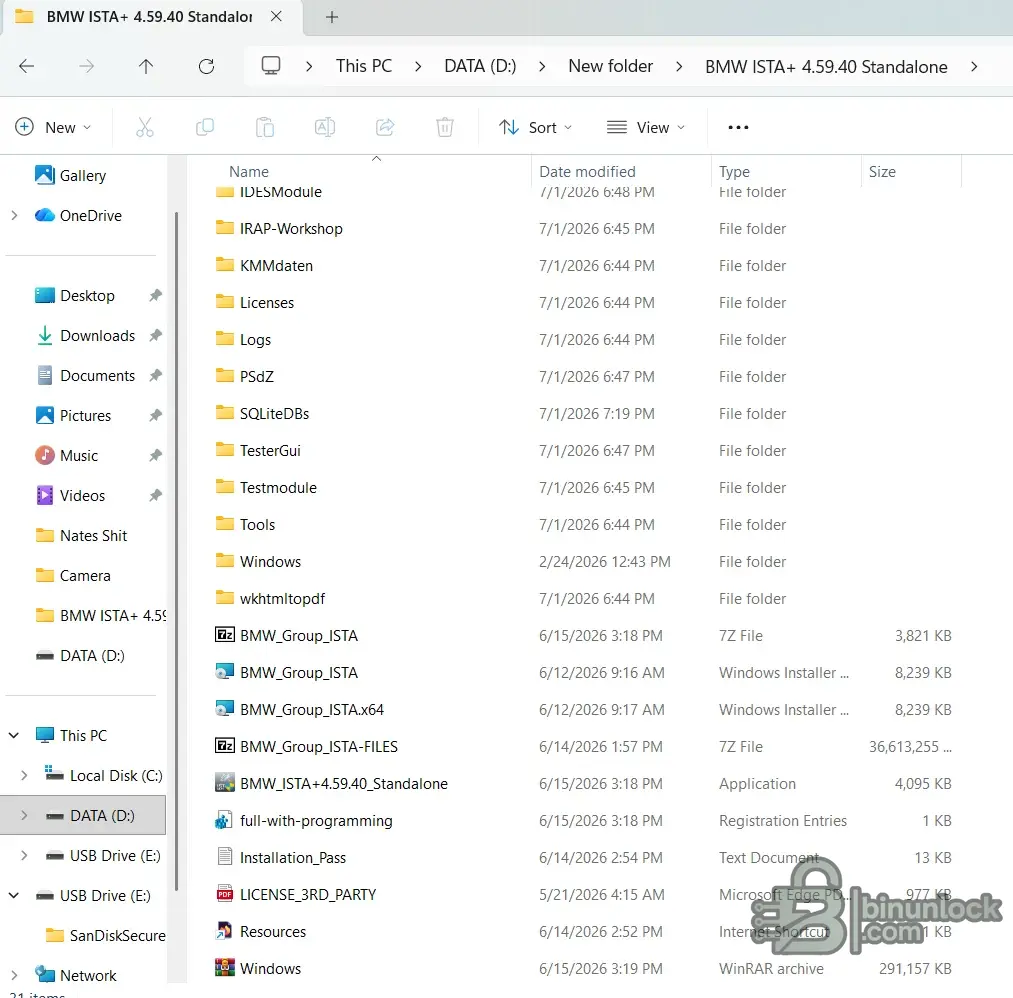Expand Network in the navigation pane
This screenshot has height=998, width=1013.
tap(14, 975)
